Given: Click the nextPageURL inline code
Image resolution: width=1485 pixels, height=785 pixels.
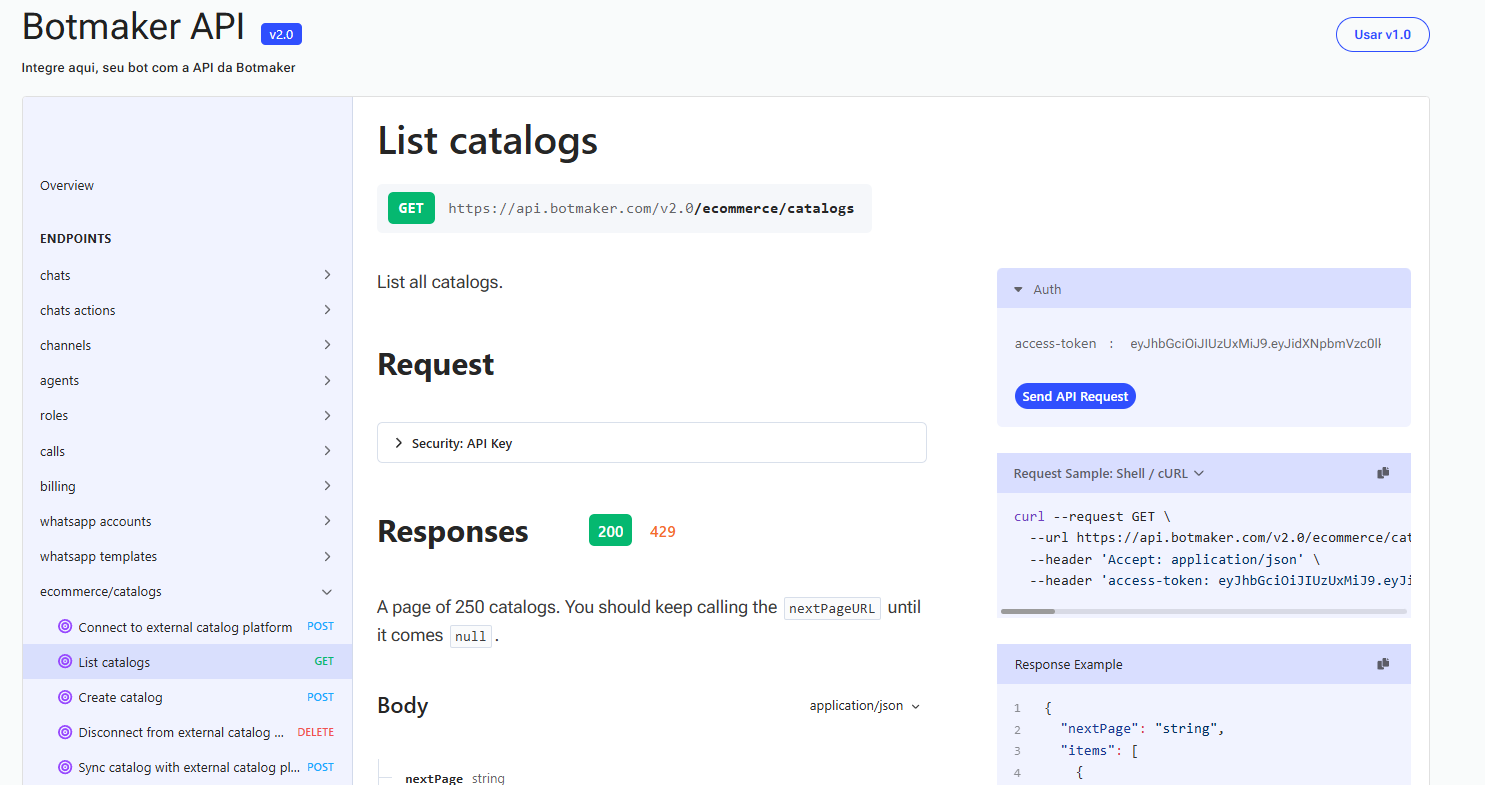Looking at the screenshot, I should click(832, 608).
